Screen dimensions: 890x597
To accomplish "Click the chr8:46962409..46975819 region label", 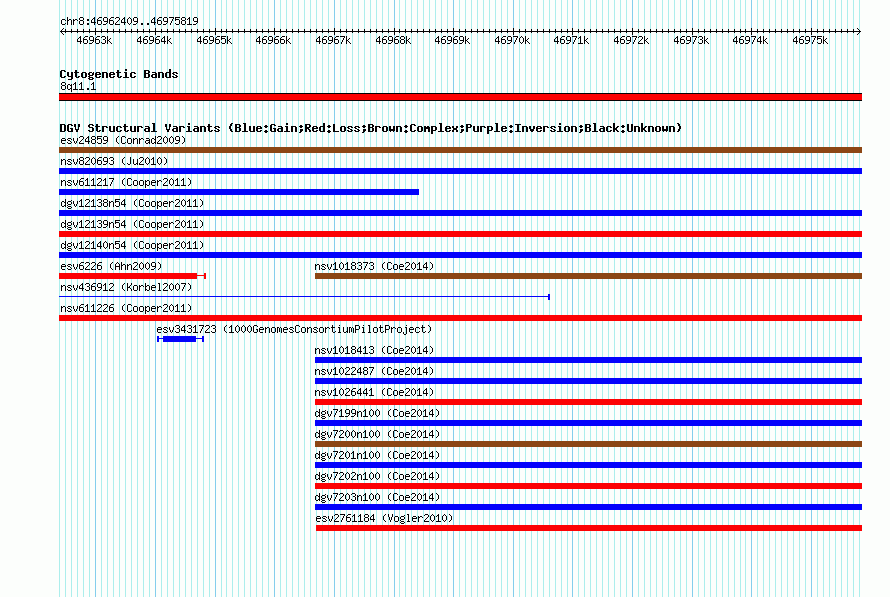I will (x=129, y=22).
